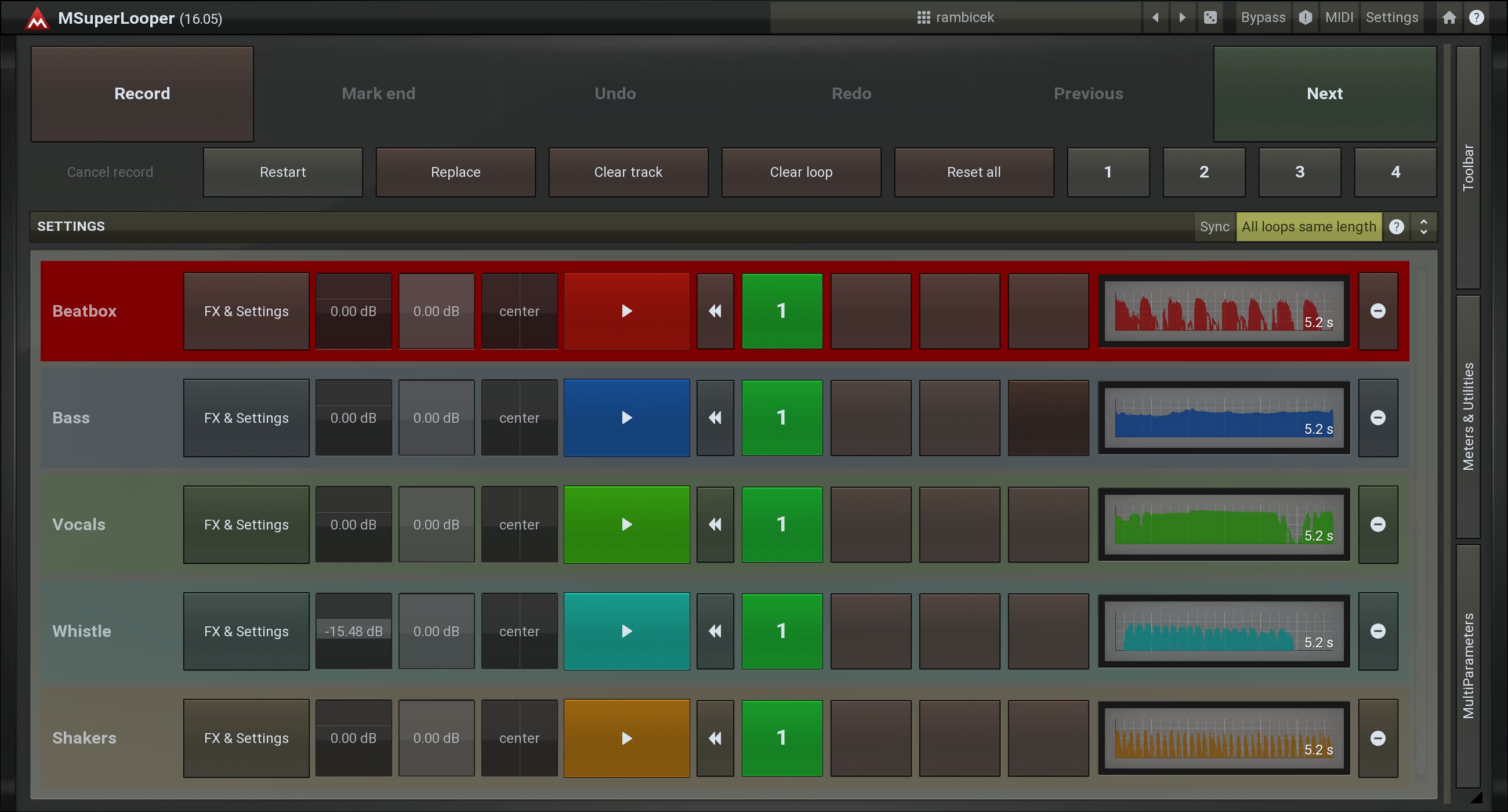Play the Shakers track
The width and height of the screenshot is (1508, 812).
coord(626,738)
